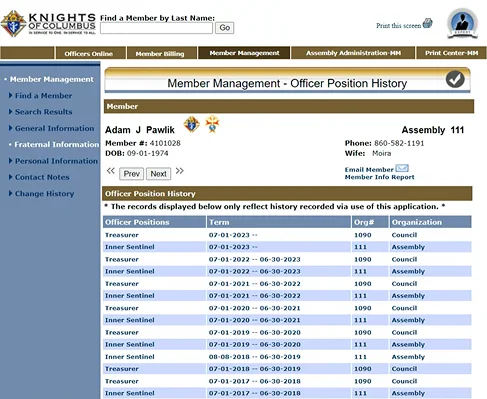This screenshot has width=487, height=399.
Task: Click the Prev button
Action: pos(132,174)
